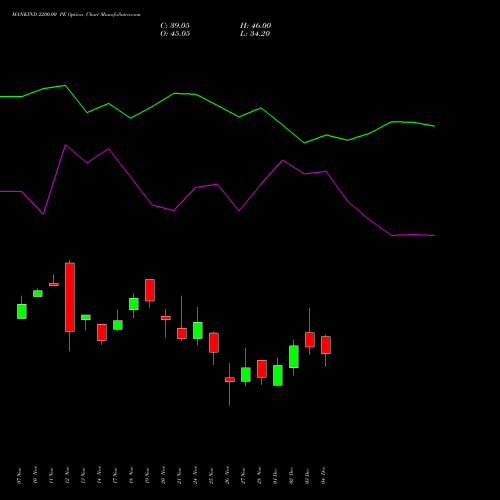Click the red candlestick above 25 Nov
Screen dimensions: 500x500
click(x=214, y=342)
